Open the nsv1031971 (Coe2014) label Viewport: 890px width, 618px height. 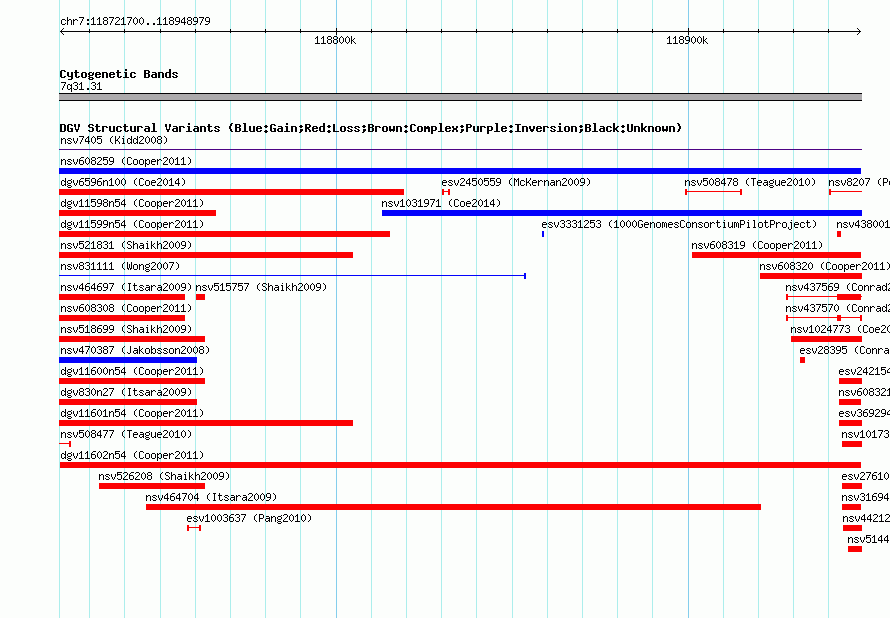click(441, 203)
